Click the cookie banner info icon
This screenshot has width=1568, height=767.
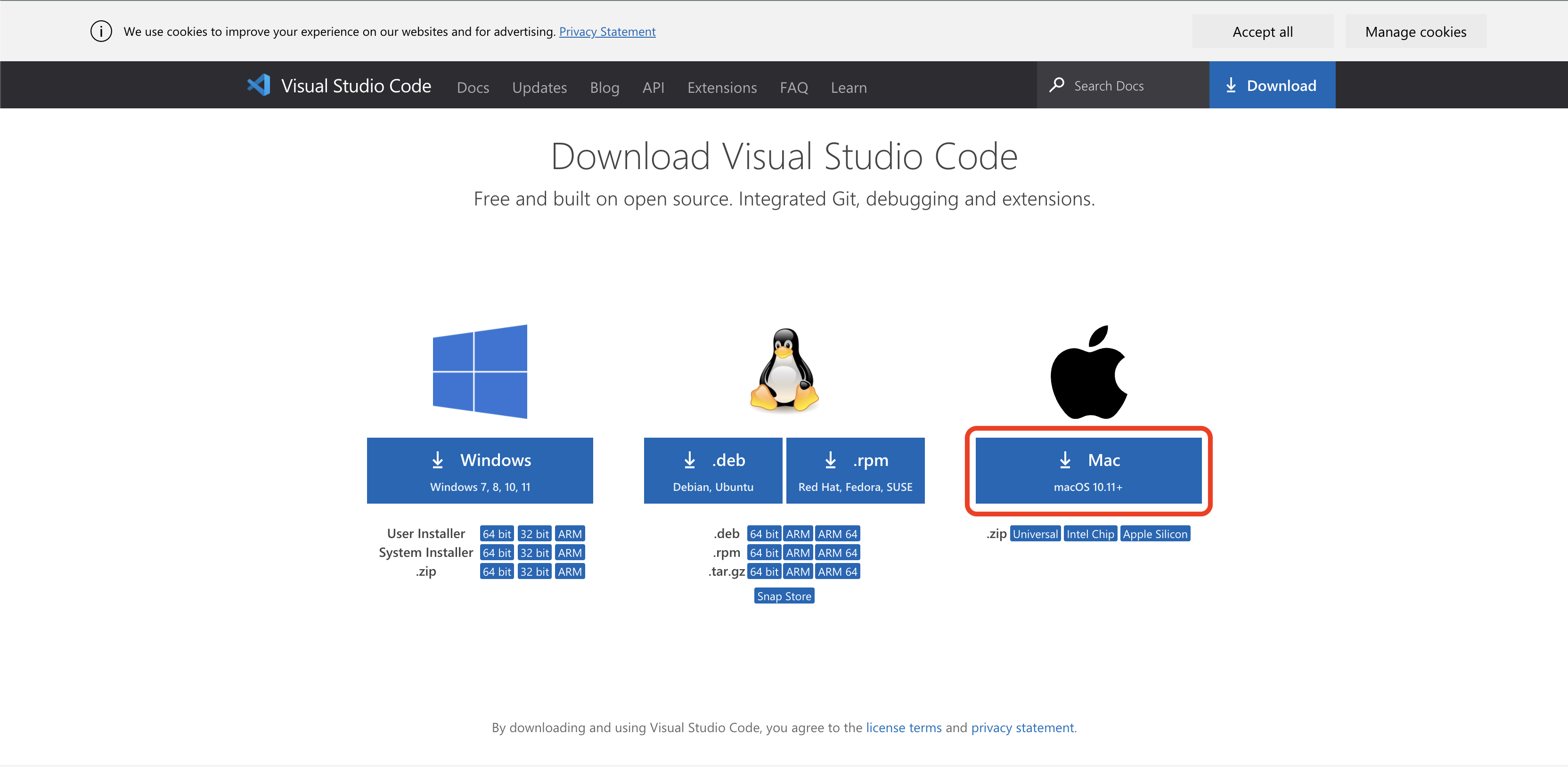pyautogui.click(x=101, y=31)
